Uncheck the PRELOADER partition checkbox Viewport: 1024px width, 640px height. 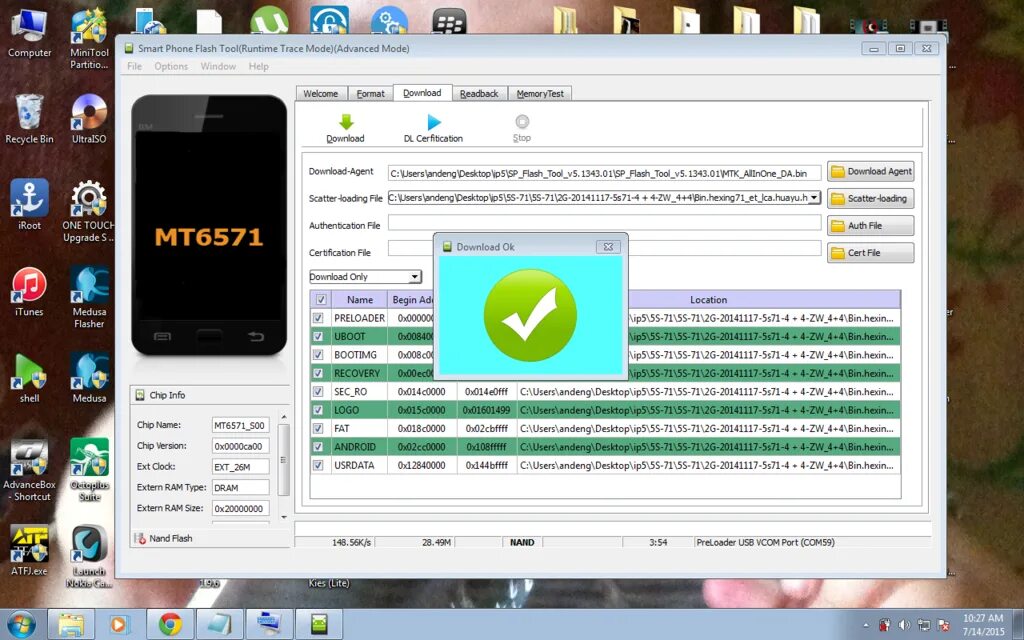(x=318, y=318)
